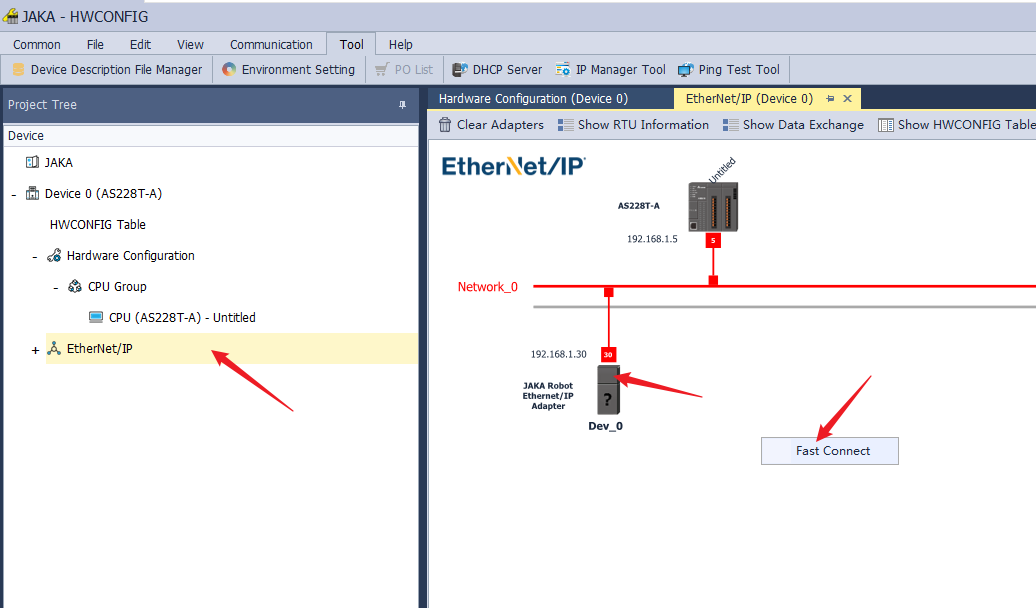Start the Ping Test Tool

[729, 70]
